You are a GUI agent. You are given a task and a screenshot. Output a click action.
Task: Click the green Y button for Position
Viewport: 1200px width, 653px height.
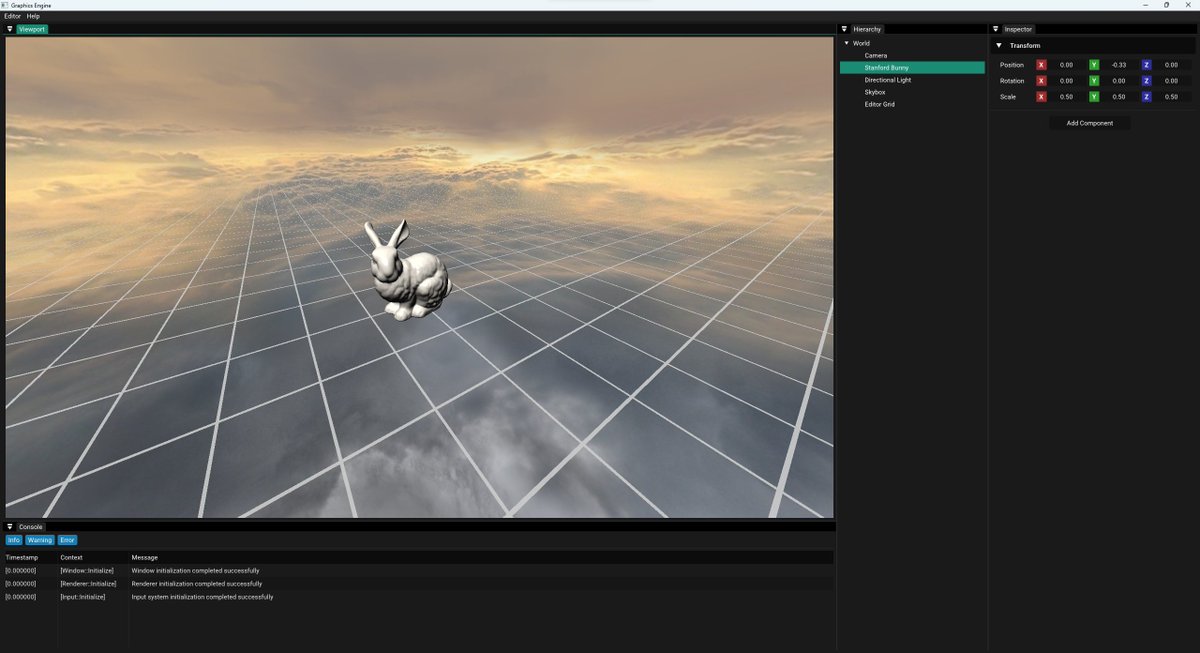(1094, 65)
